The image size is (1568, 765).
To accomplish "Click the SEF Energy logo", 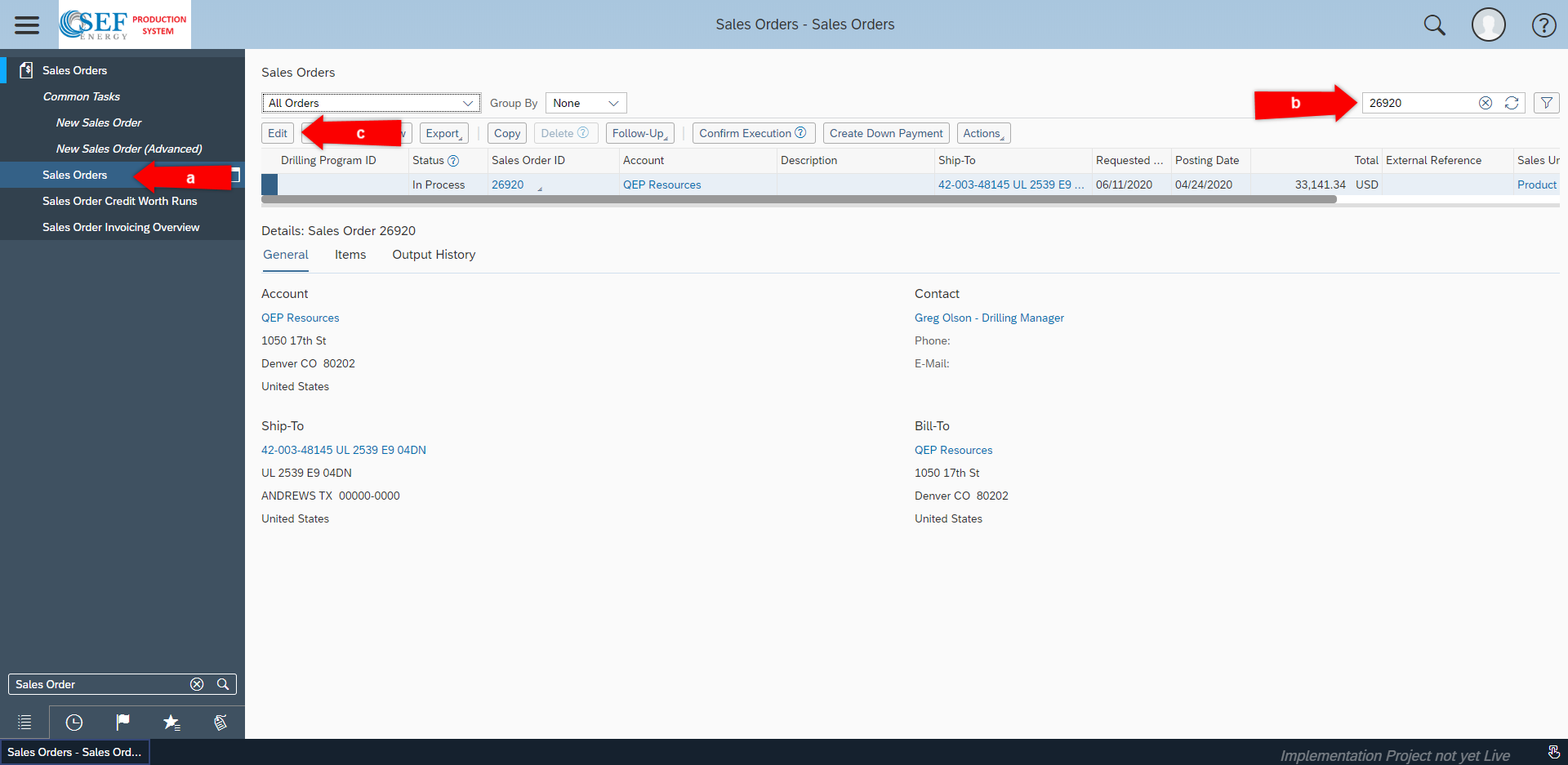I will pos(125,24).
